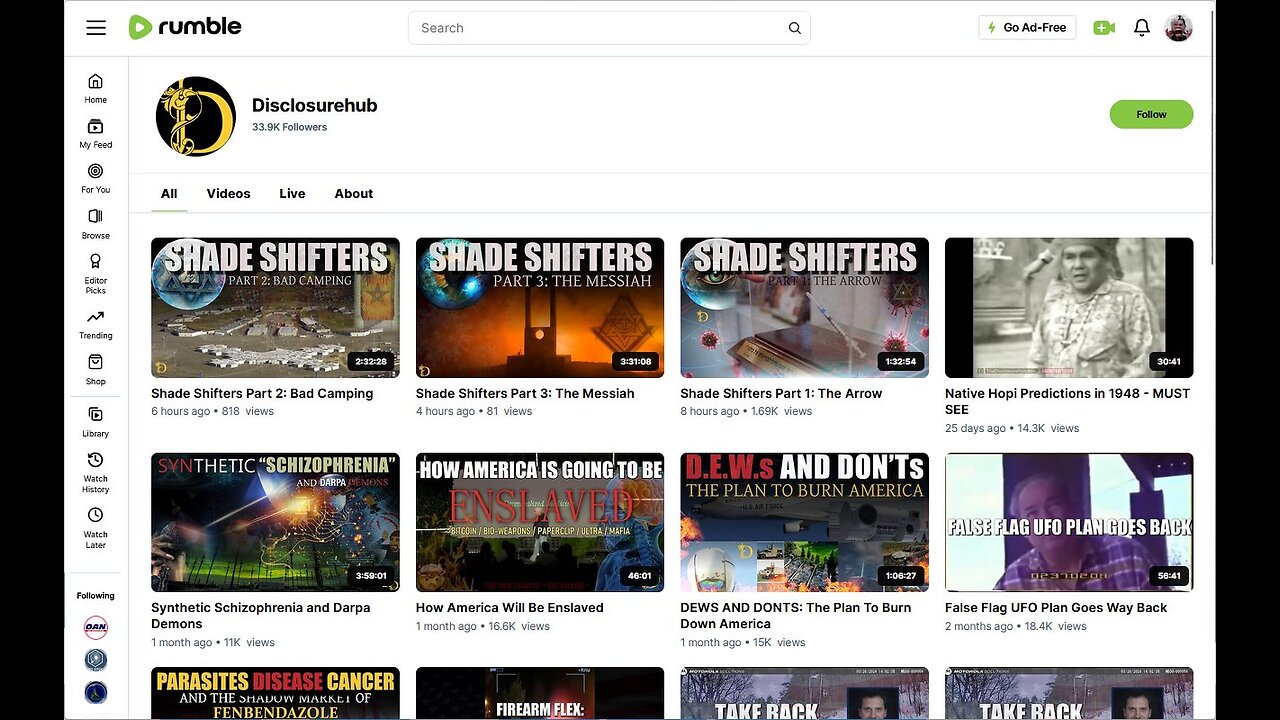This screenshot has height=720, width=1280.
Task: Play D.E.W.s And Don'ts thumbnail
Action: click(804, 522)
